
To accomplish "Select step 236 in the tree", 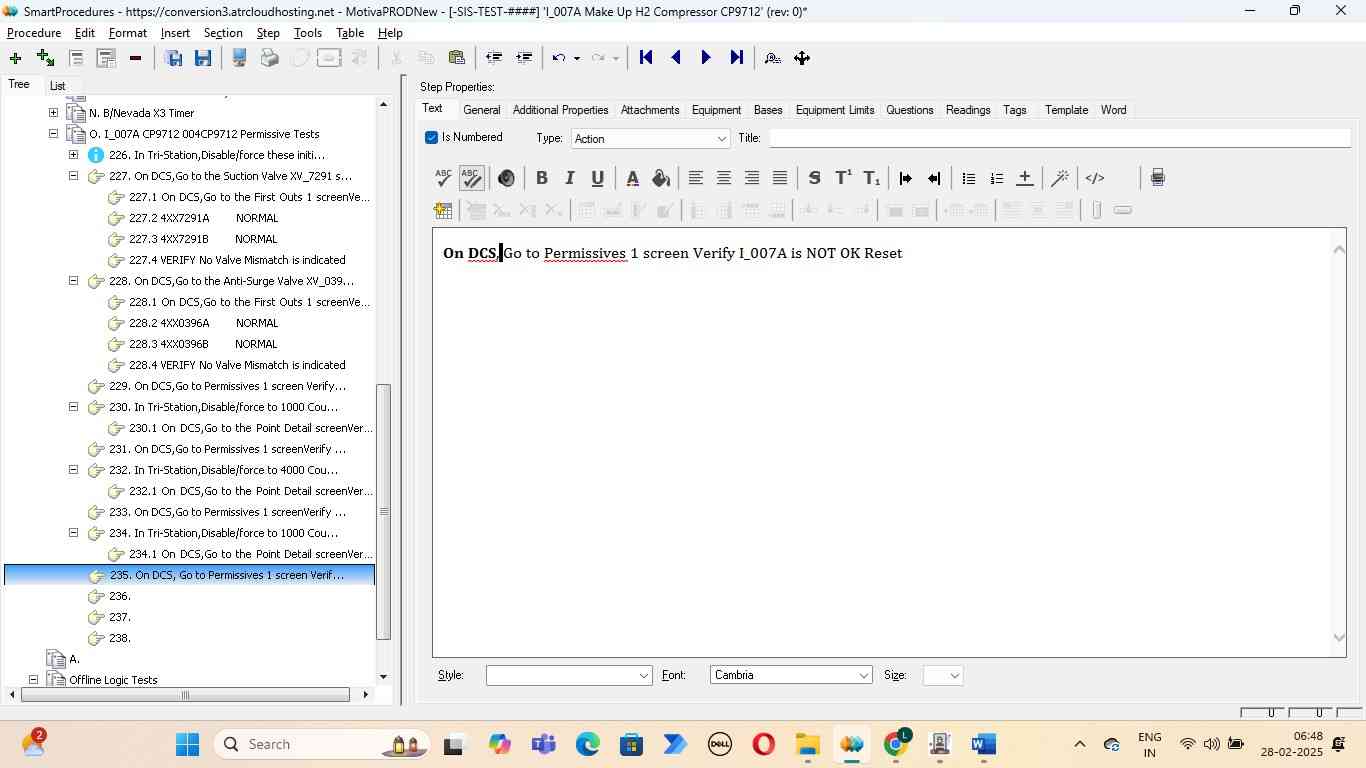I will pyautogui.click(x=120, y=596).
